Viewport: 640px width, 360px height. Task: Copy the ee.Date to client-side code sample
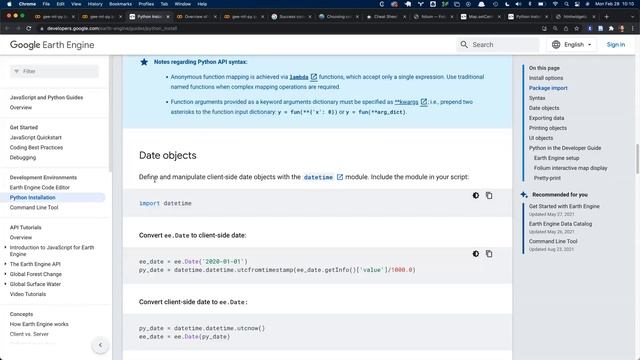[489, 254]
